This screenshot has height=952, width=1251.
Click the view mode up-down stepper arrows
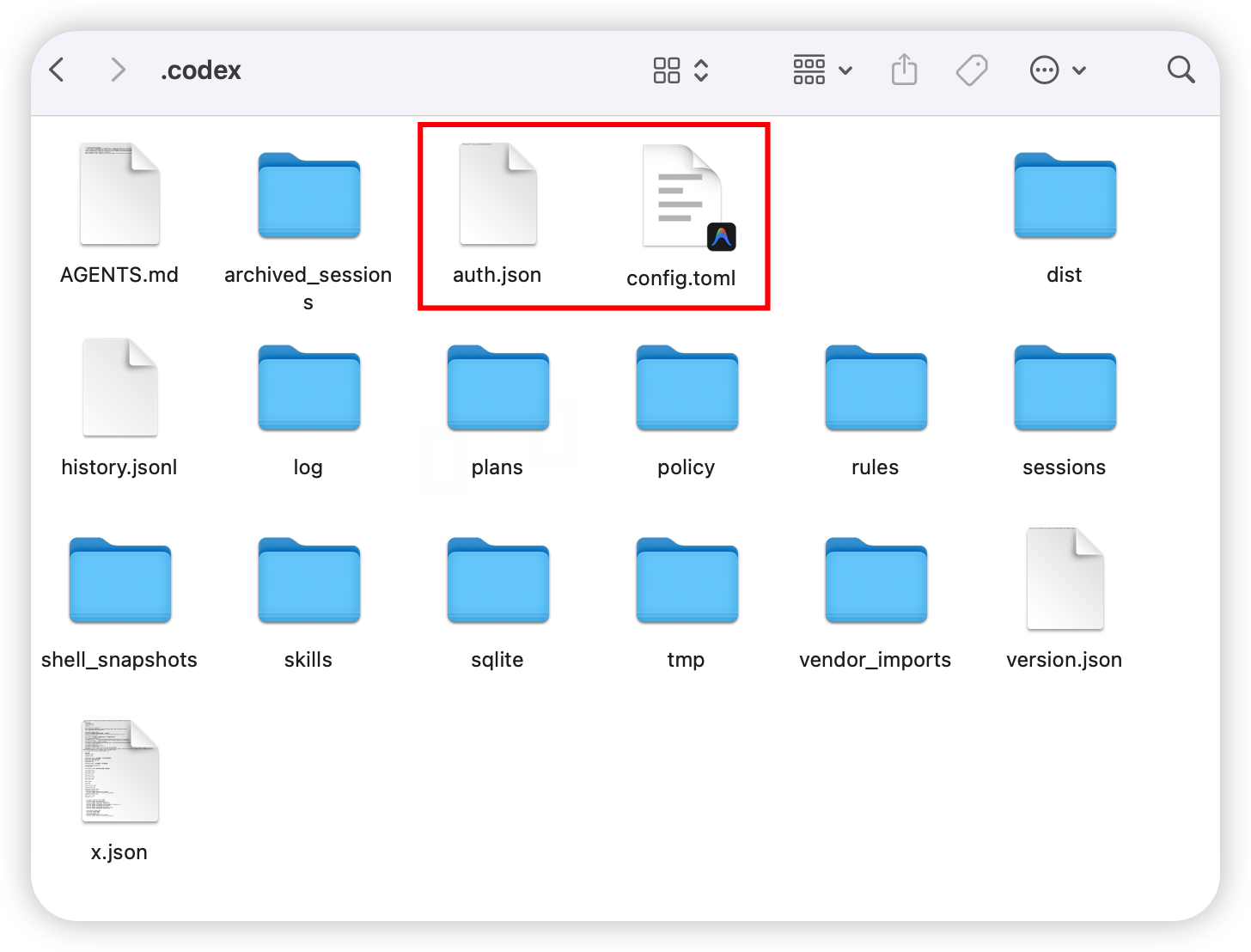(701, 70)
